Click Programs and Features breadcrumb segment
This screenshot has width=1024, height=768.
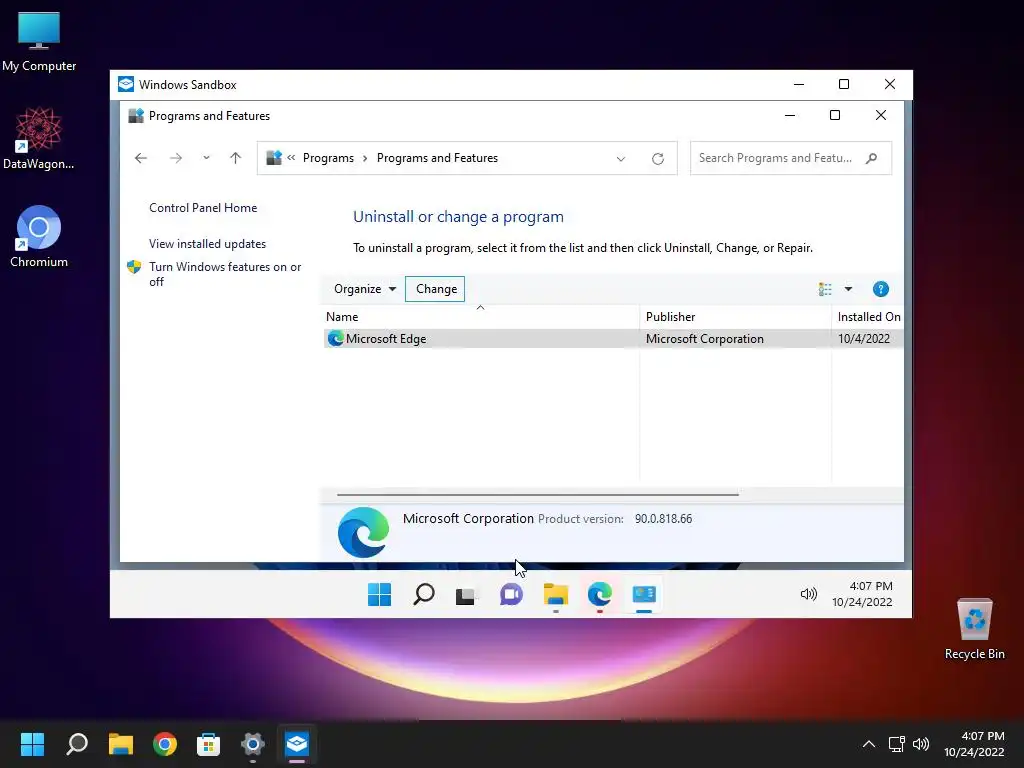[438, 158]
